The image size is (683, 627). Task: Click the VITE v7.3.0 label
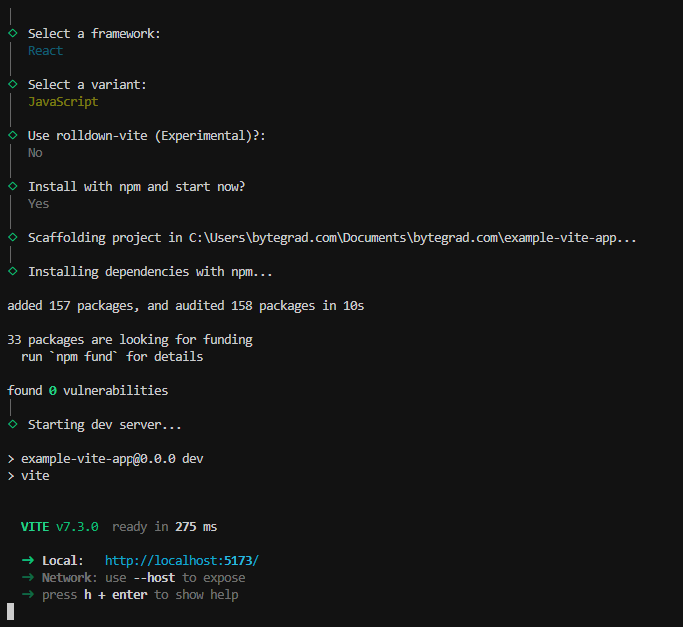[59, 526]
